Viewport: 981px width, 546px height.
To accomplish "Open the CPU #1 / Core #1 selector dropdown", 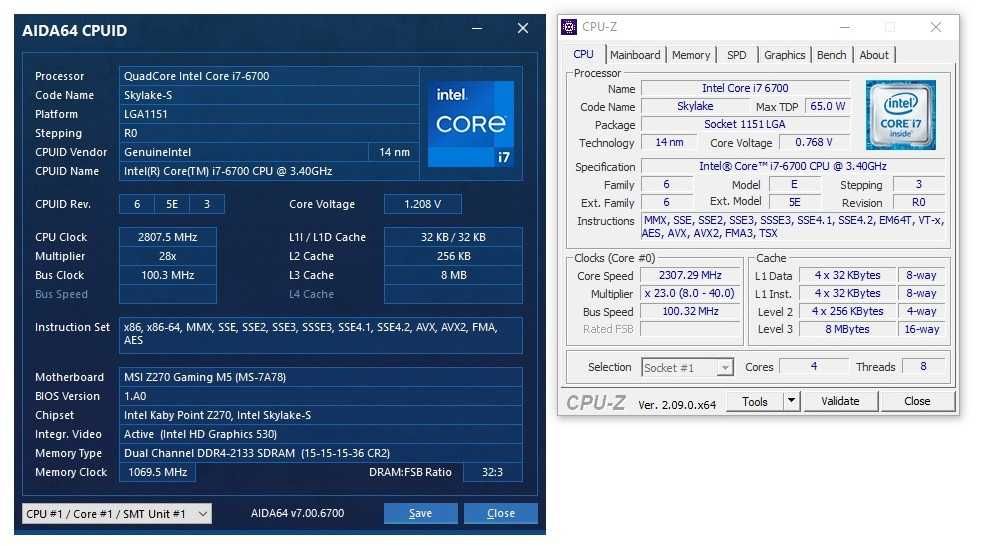I will point(117,513).
